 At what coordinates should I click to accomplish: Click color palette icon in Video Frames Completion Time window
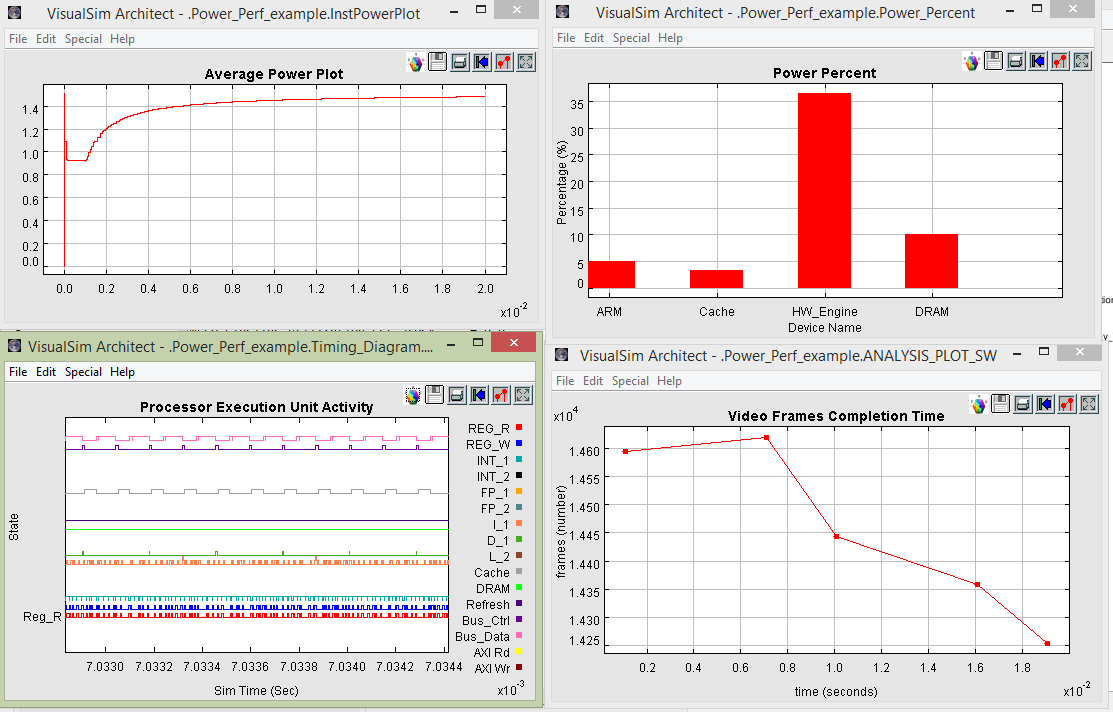point(978,404)
